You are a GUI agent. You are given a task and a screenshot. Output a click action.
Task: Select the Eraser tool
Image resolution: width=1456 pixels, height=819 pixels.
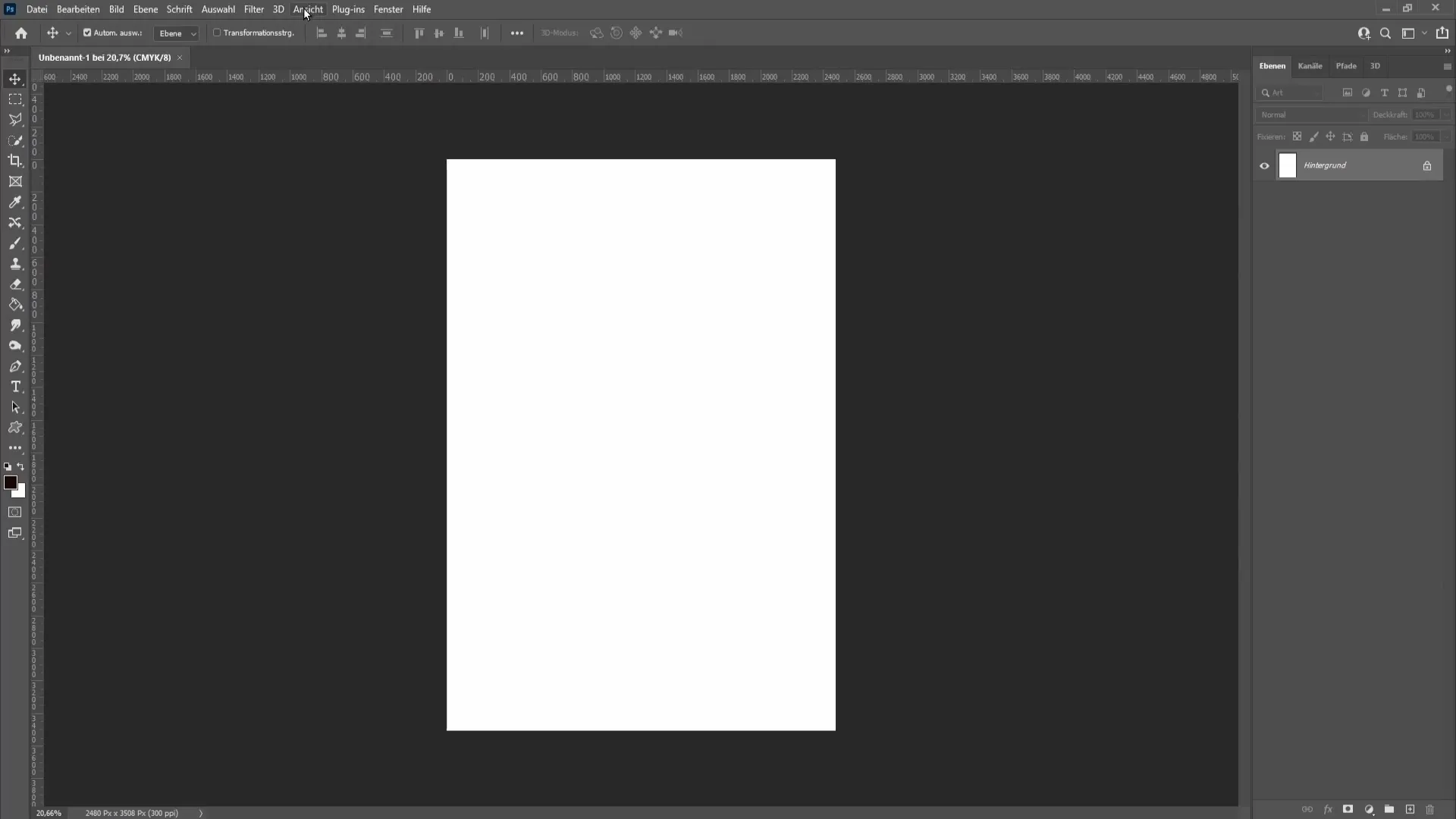pos(15,283)
